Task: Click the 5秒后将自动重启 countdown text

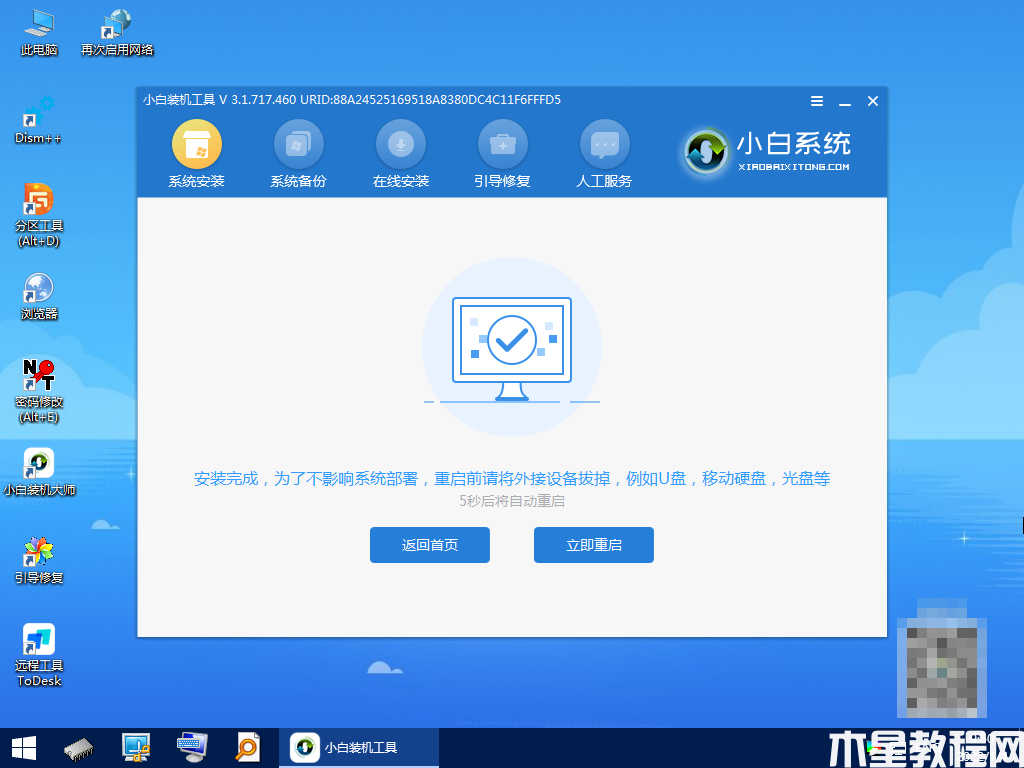Action: pos(512,501)
